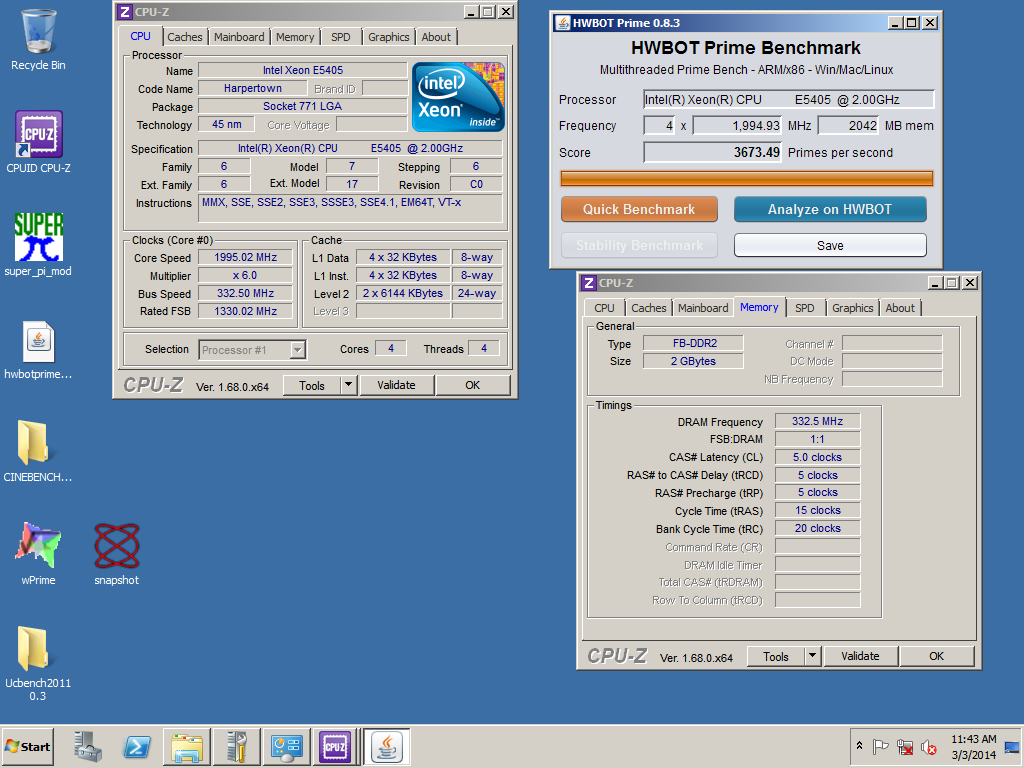Launch wPrime desktop icon

[x=39, y=552]
